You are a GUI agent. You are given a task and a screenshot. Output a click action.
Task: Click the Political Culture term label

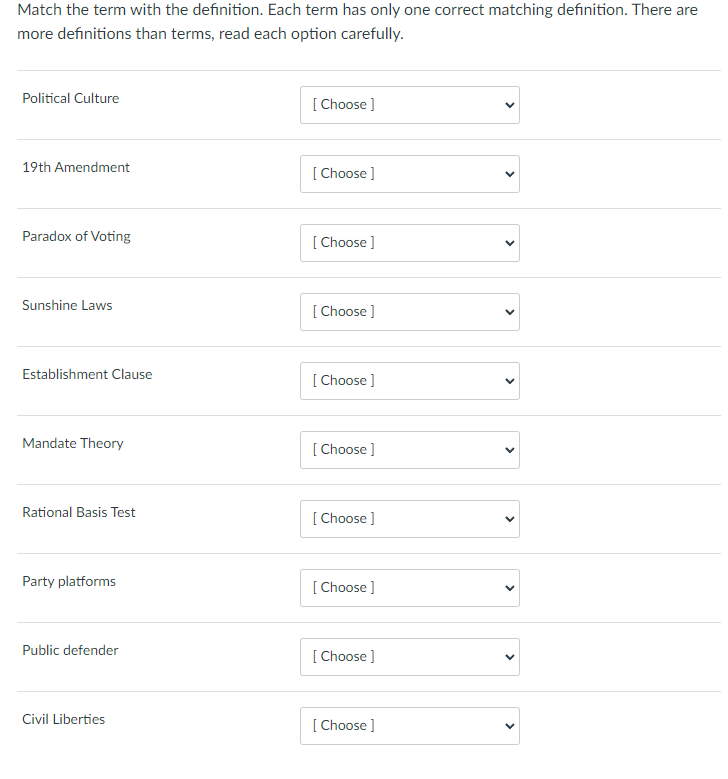pyautogui.click(x=70, y=98)
